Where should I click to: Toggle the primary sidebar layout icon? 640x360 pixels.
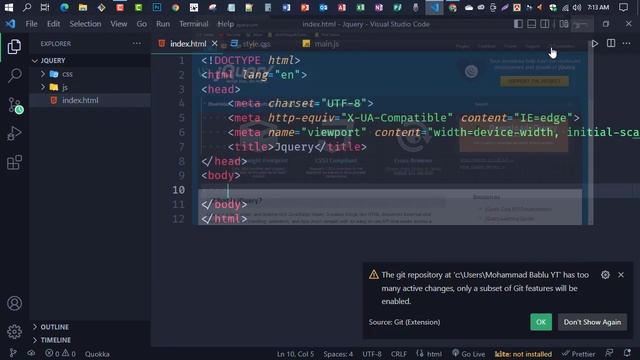pos(518,24)
